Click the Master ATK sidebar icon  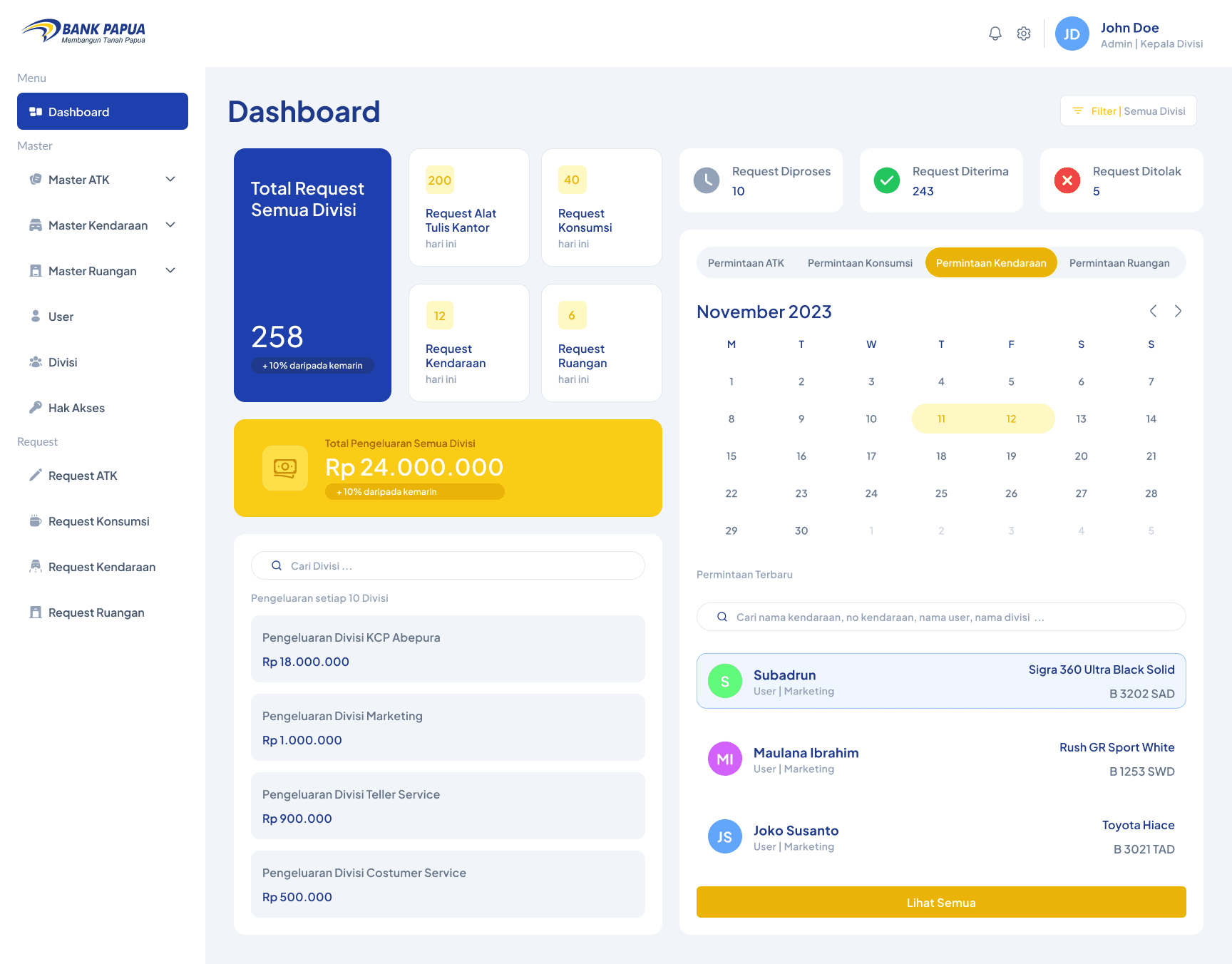click(x=36, y=179)
